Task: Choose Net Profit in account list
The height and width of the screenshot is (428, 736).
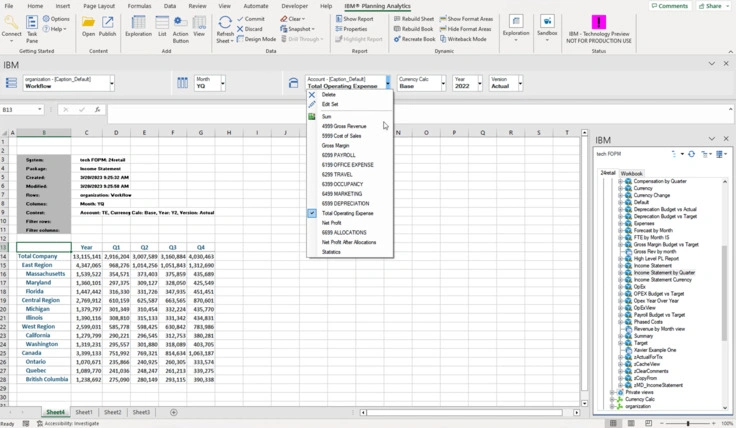Action: point(332,223)
